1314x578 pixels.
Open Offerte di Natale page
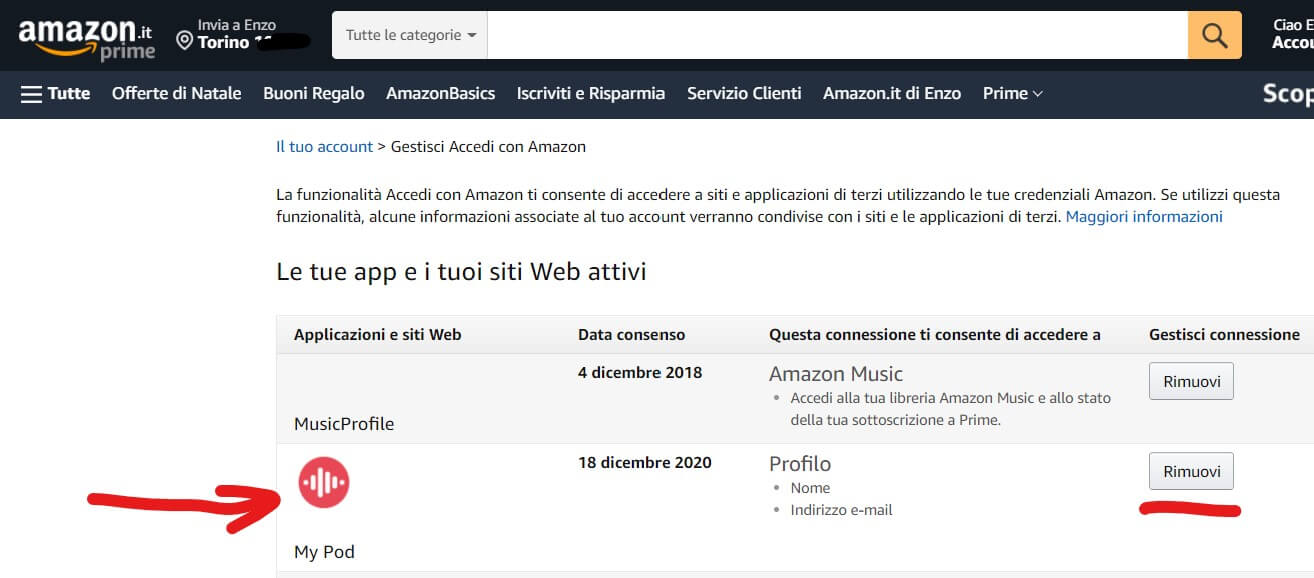(176, 93)
